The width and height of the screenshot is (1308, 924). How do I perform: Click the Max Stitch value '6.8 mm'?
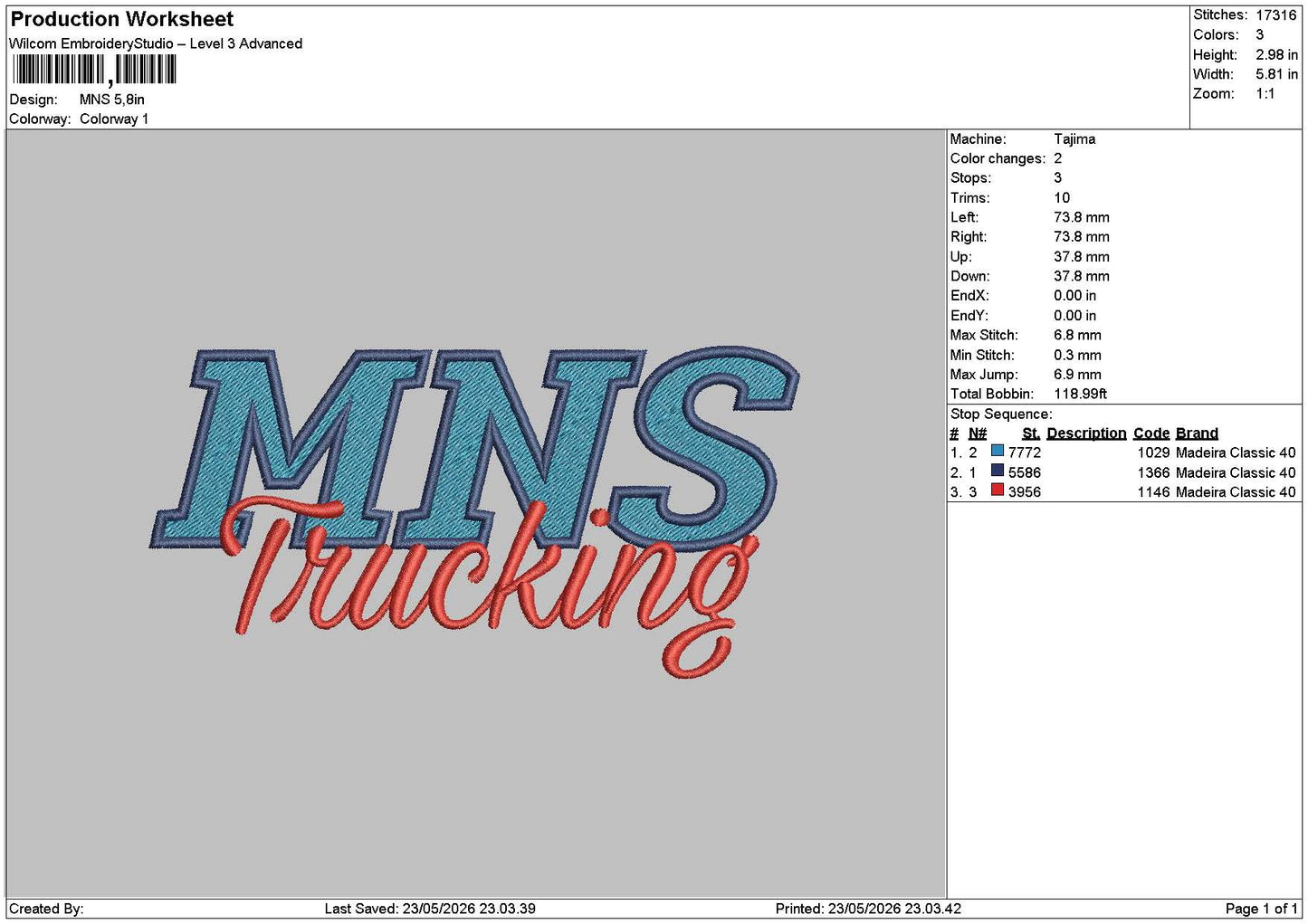pos(1077,335)
